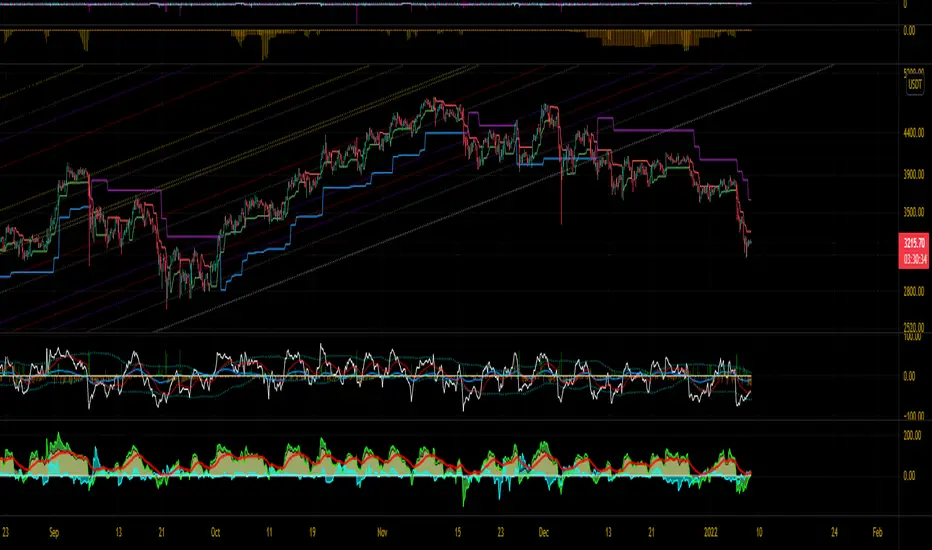Select the Oct label on the time axis

(x=215, y=533)
